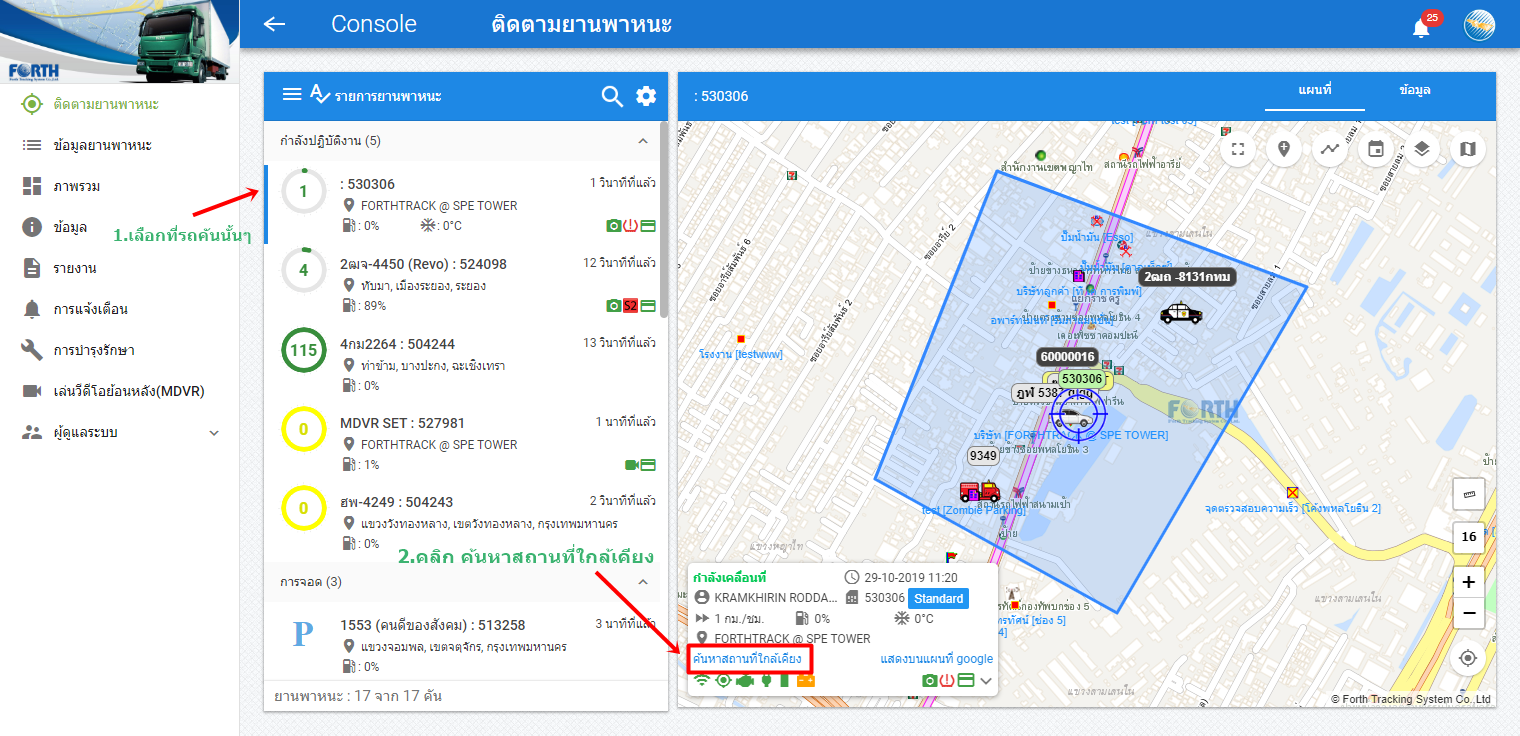This screenshot has width=1520, height=736.
Task: Click camera icon in vehicle info popup
Action: (x=929, y=681)
